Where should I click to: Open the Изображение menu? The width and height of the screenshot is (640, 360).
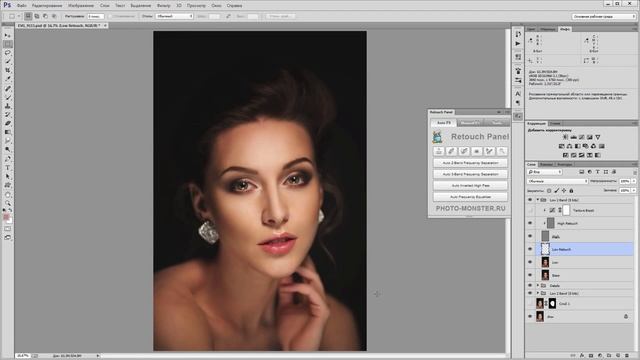(x=81, y=6)
